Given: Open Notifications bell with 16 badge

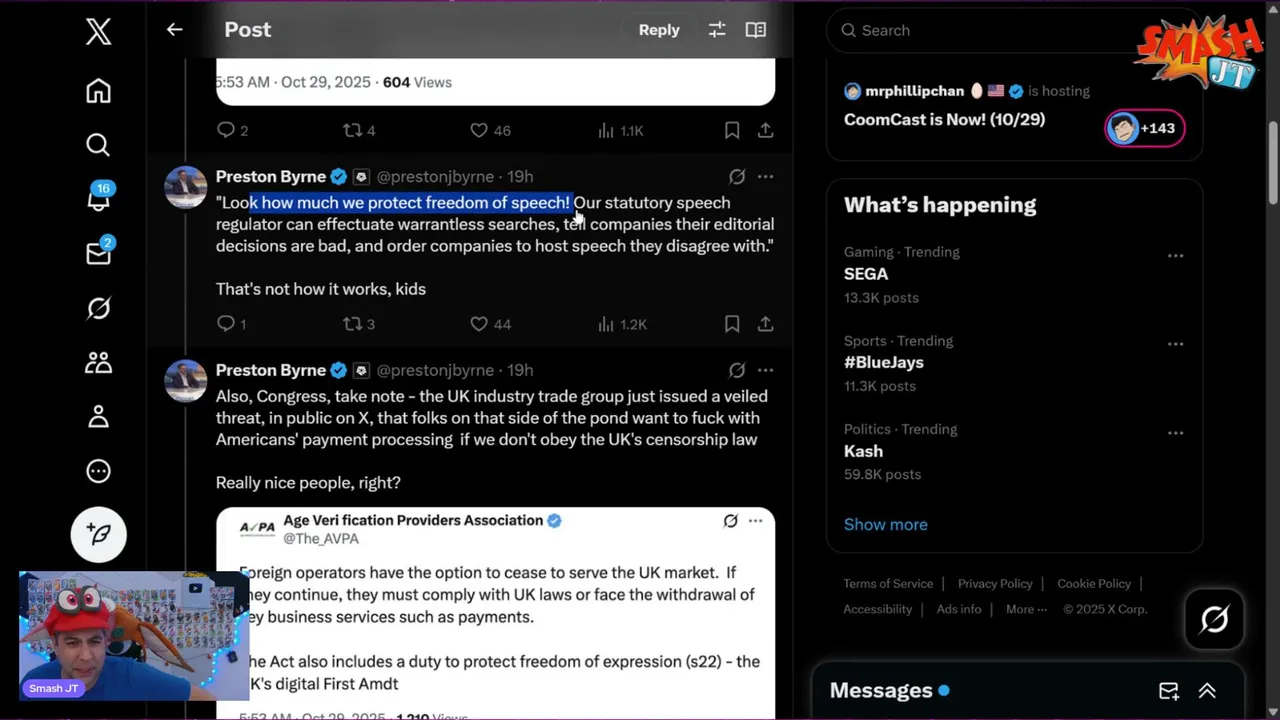Looking at the screenshot, I should click(98, 198).
